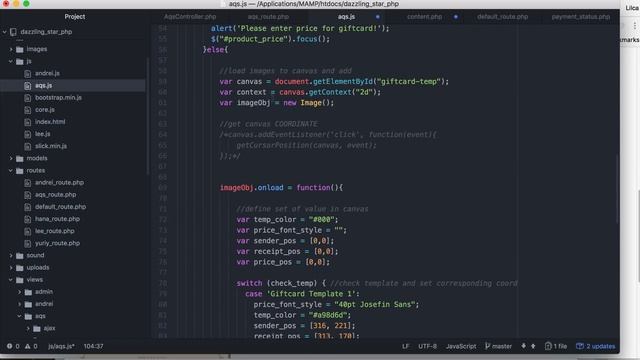Screen dimensions: 640x360
Task: Open andrei.js in the tree
Action: coord(47,73)
